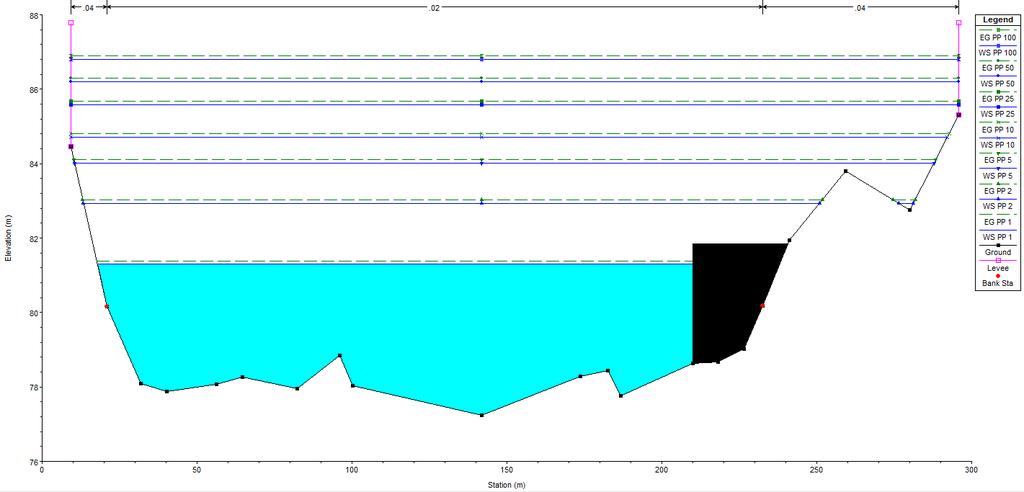Click the 76 elevation tick label
This screenshot has height=492, width=1024.
pyautogui.click(x=35, y=462)
